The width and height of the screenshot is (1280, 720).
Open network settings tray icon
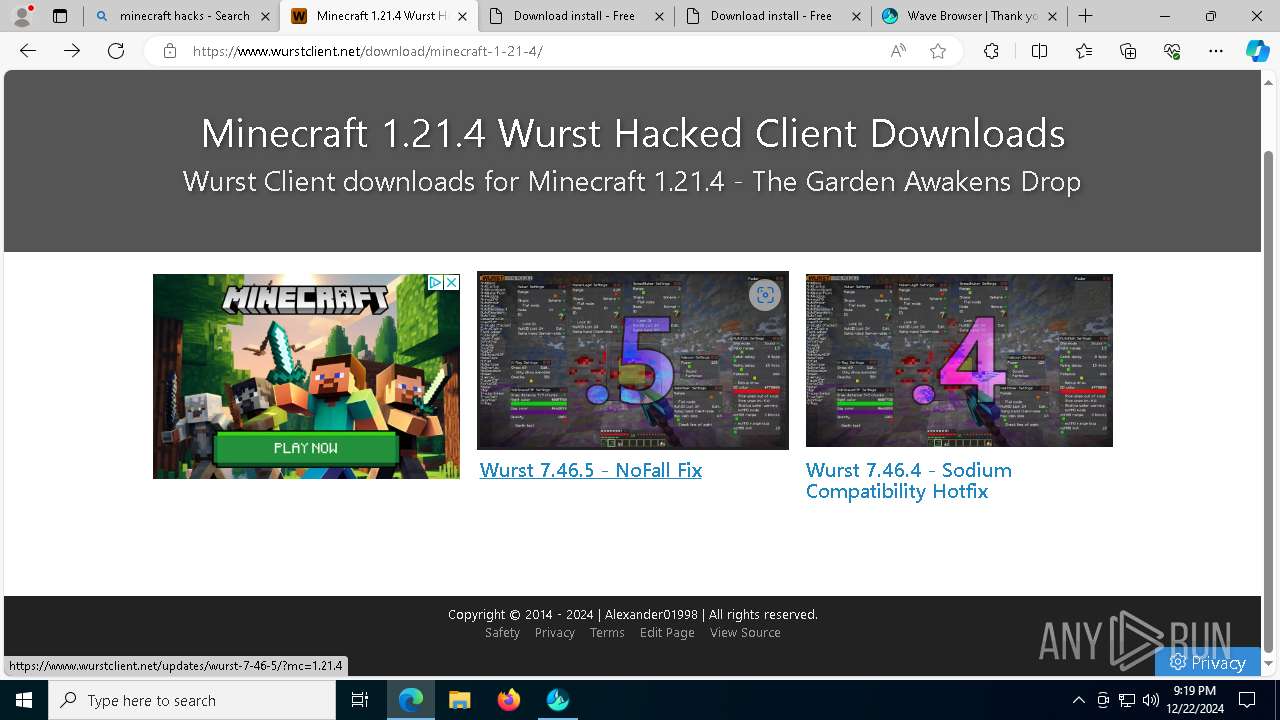pos(1127,700)
